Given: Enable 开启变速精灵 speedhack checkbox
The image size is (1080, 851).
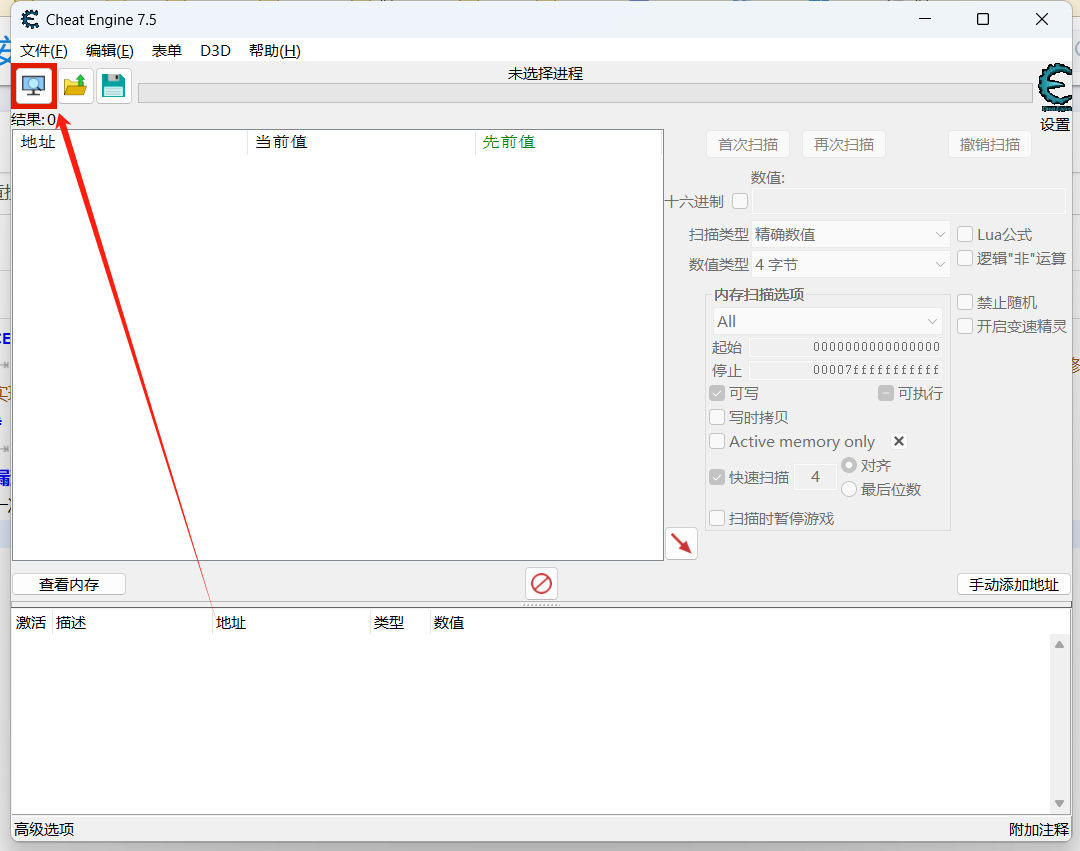Looking at the screenshot, I should [965, 326].
